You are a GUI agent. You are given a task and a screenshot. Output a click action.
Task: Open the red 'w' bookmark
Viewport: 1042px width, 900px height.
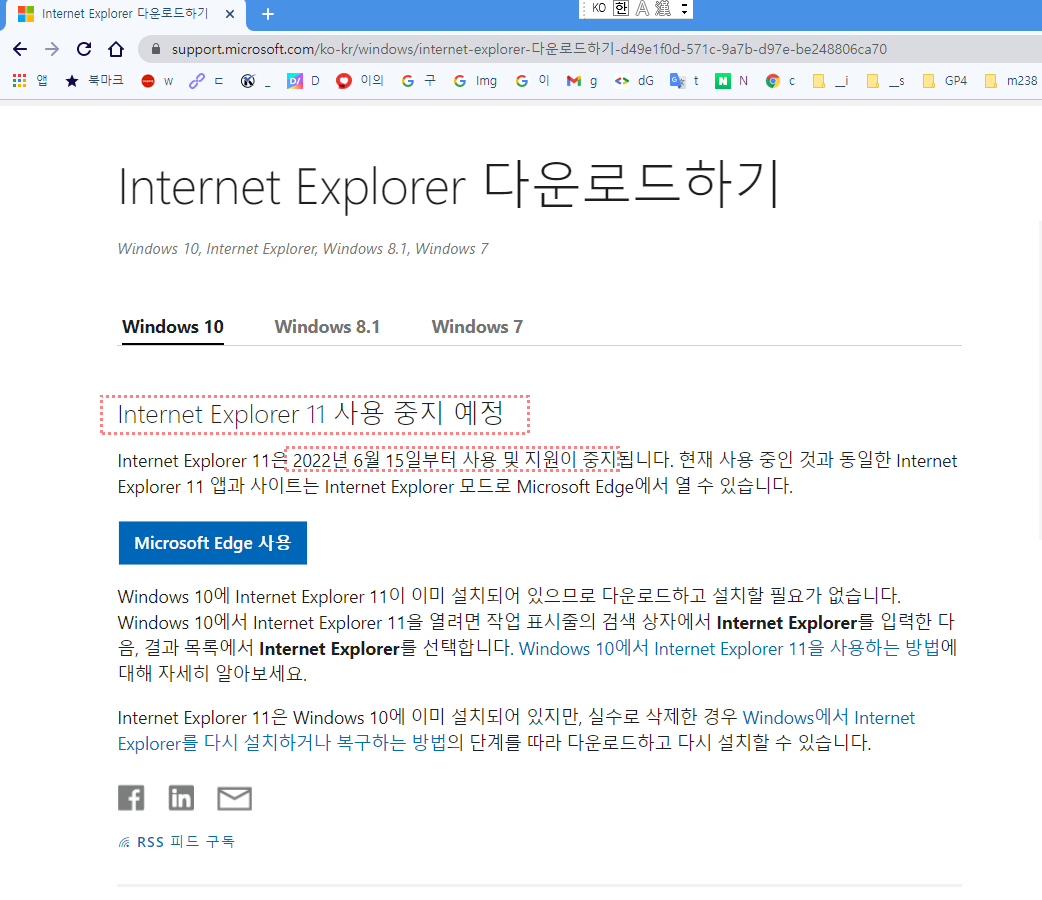157,80
